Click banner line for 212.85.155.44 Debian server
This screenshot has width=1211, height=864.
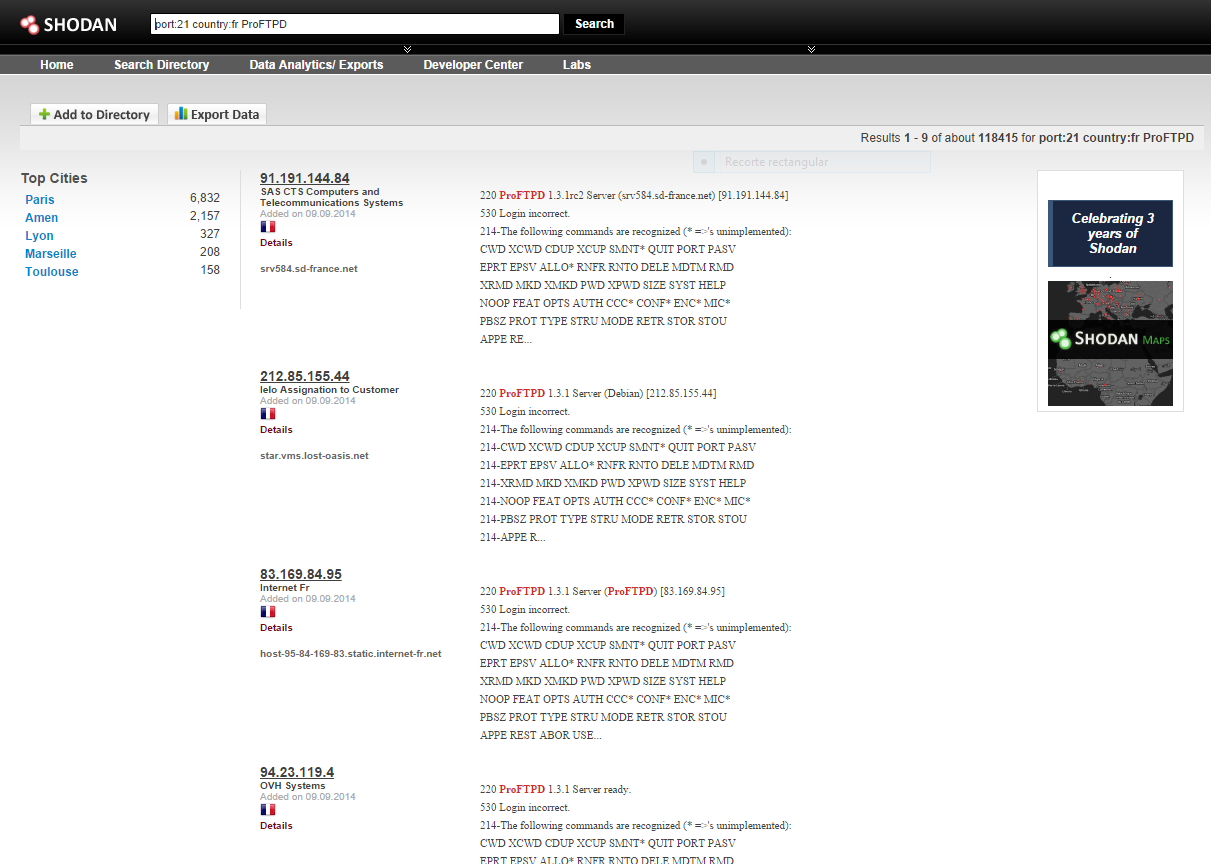[598, 393]
